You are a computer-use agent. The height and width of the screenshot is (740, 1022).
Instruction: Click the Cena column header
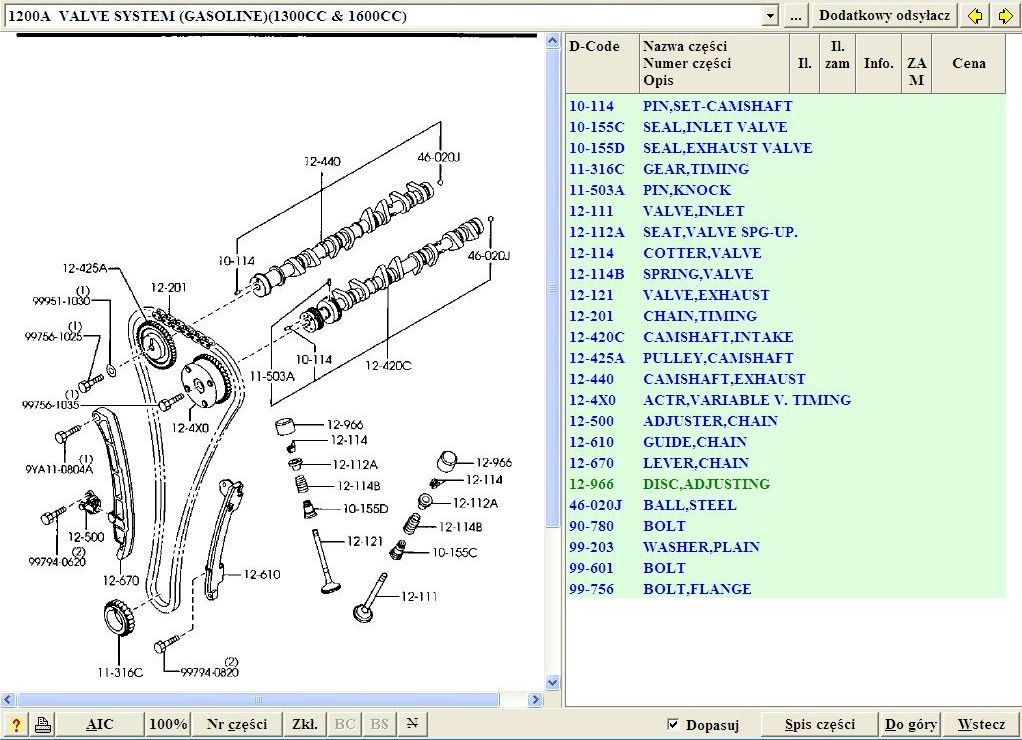[x=968, y=63]
